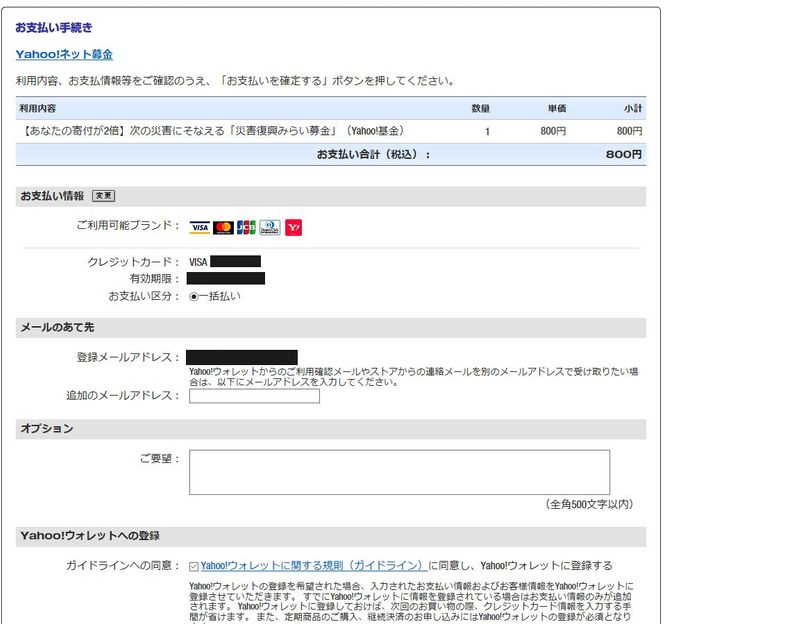Click the お支払い情報 section header

pyautogui.click(x=52, y=196)
